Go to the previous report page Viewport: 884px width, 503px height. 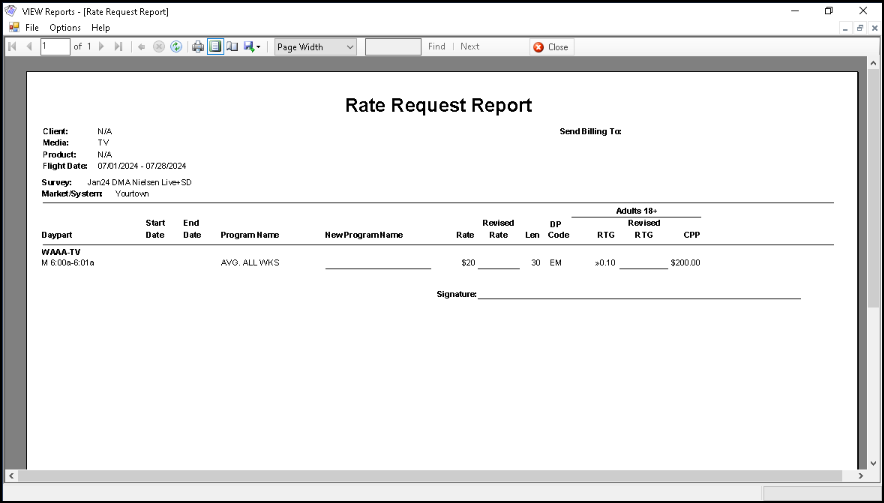coord(29,47)
